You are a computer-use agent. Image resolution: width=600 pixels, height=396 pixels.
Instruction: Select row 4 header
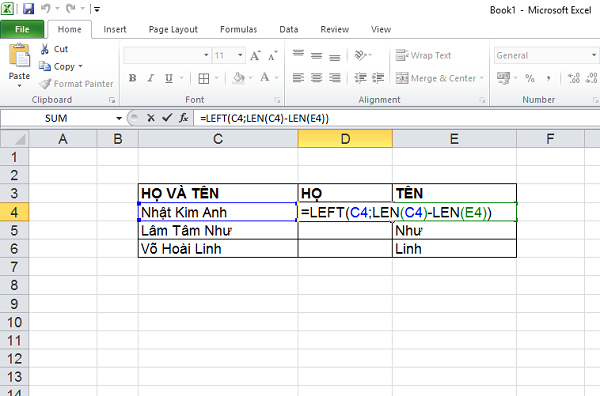[x=14, y=212]
